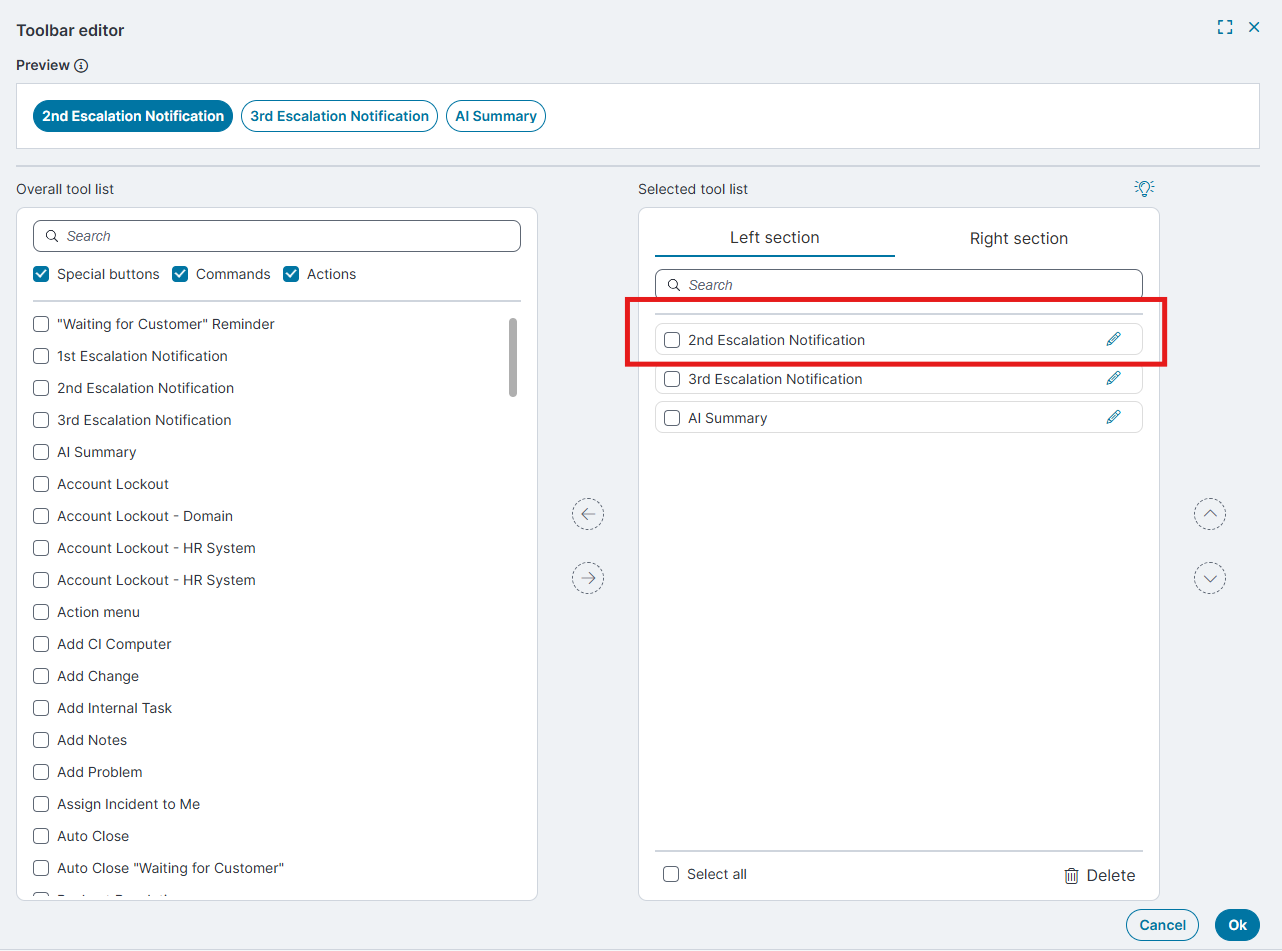Click the Cancel button
This screenshot has width=1282, height=951.
coord(1162,925)
